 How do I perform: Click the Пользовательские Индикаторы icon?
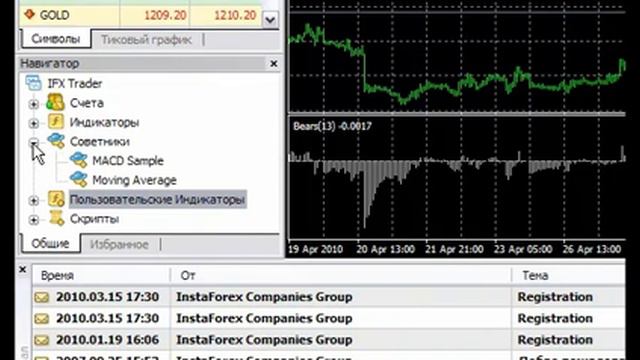pos(56,199)
